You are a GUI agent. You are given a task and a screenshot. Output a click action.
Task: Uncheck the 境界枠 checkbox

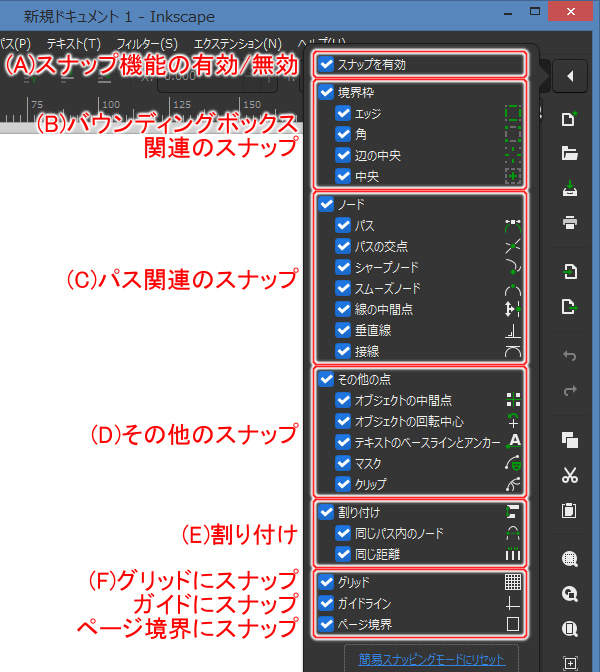click(326, 92)
